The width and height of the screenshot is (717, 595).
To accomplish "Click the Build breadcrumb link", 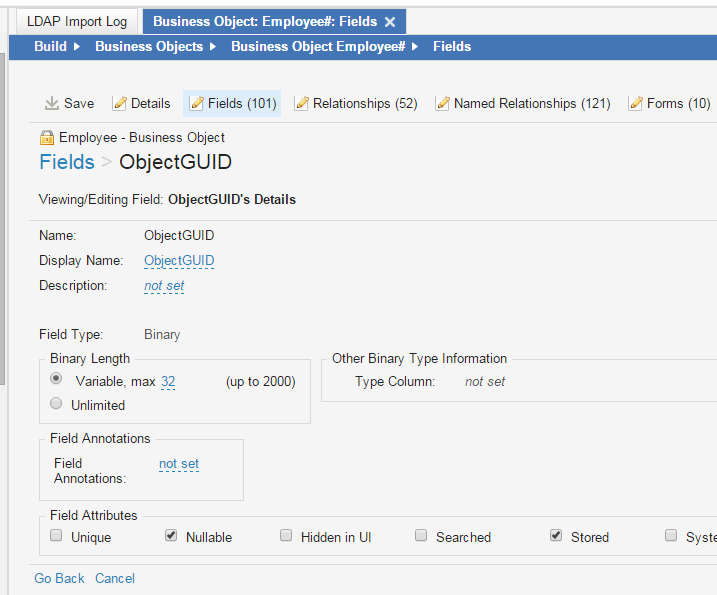I will pos(50,47).
